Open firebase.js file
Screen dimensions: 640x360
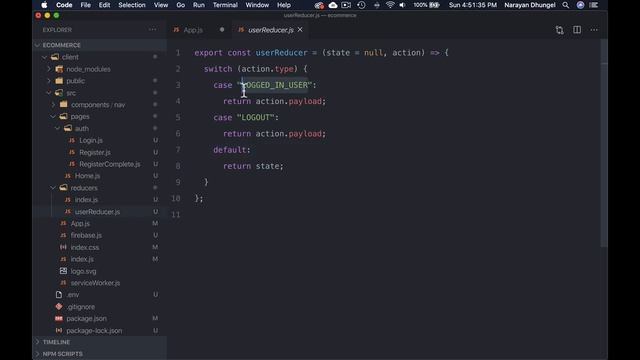86,236
